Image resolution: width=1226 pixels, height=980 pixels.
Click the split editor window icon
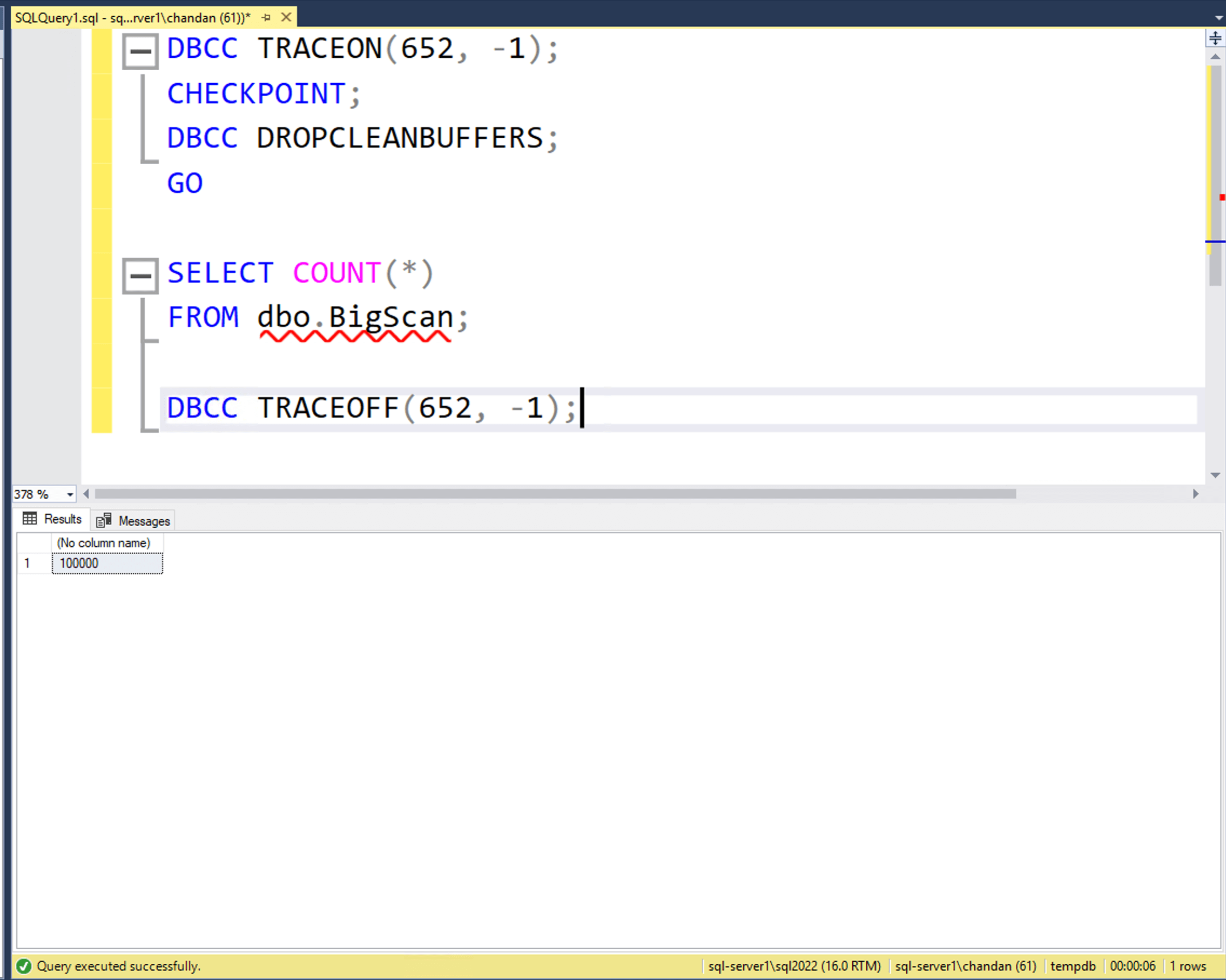click(x=1215, y=38)
